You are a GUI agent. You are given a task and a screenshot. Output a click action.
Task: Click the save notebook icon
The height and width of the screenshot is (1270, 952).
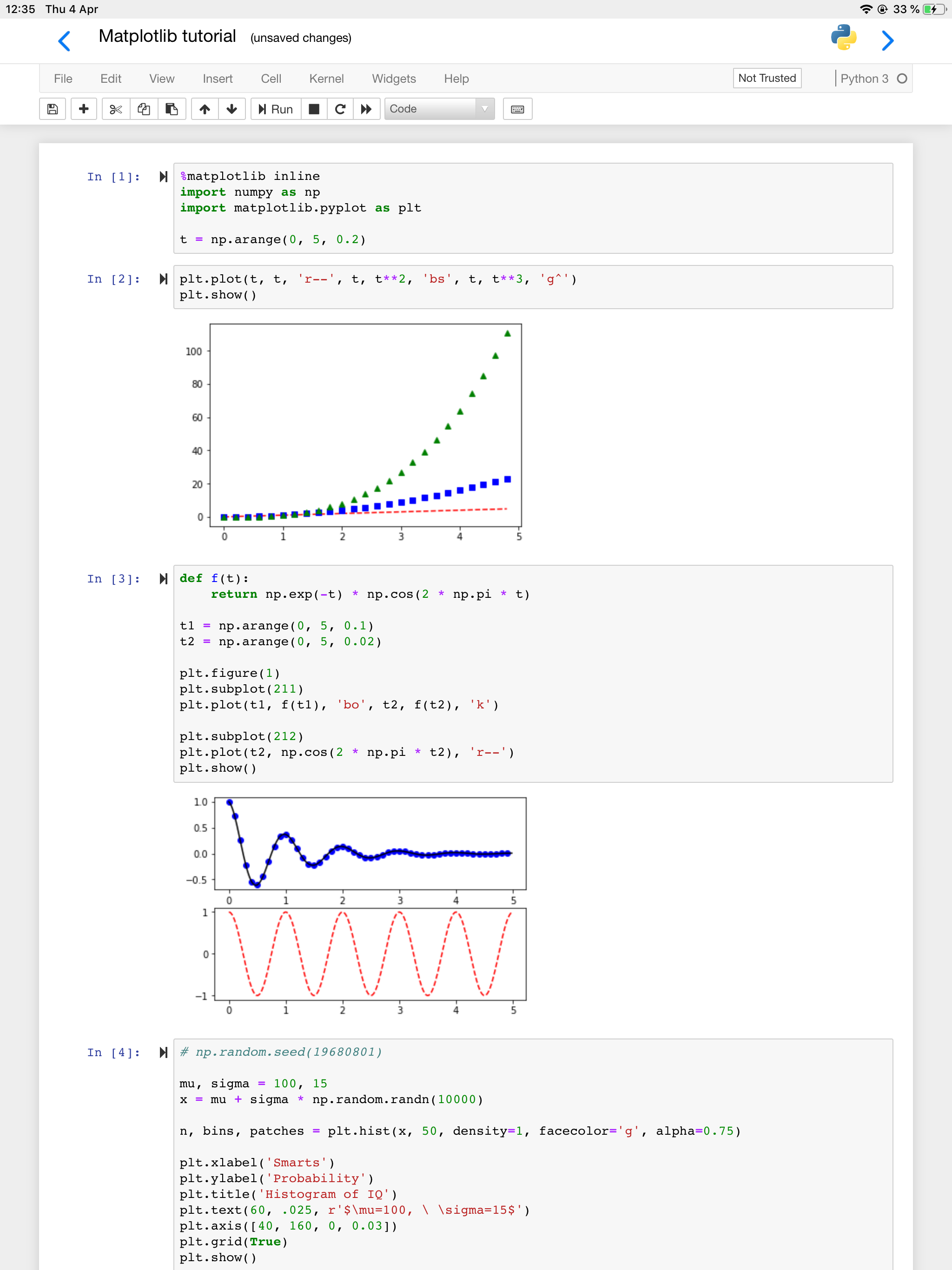52,109
